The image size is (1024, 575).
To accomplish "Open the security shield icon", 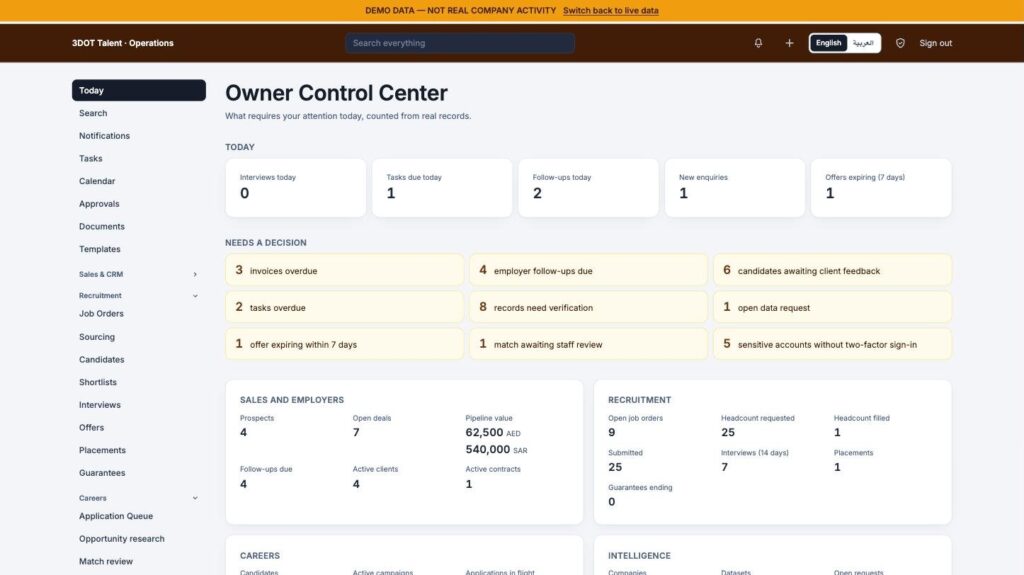I will coord(900,43).
